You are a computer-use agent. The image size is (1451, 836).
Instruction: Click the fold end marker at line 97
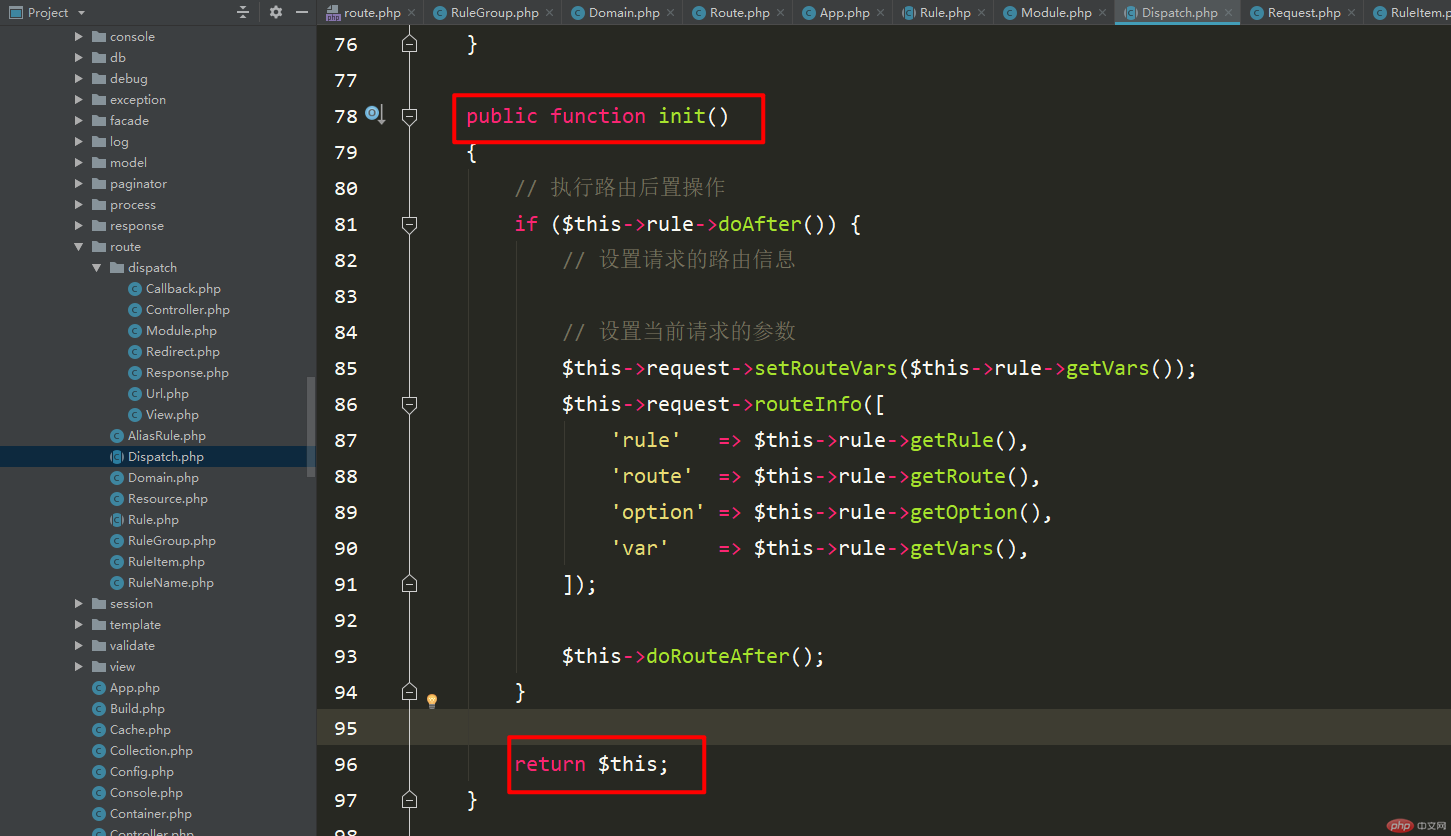coord(409,799)
